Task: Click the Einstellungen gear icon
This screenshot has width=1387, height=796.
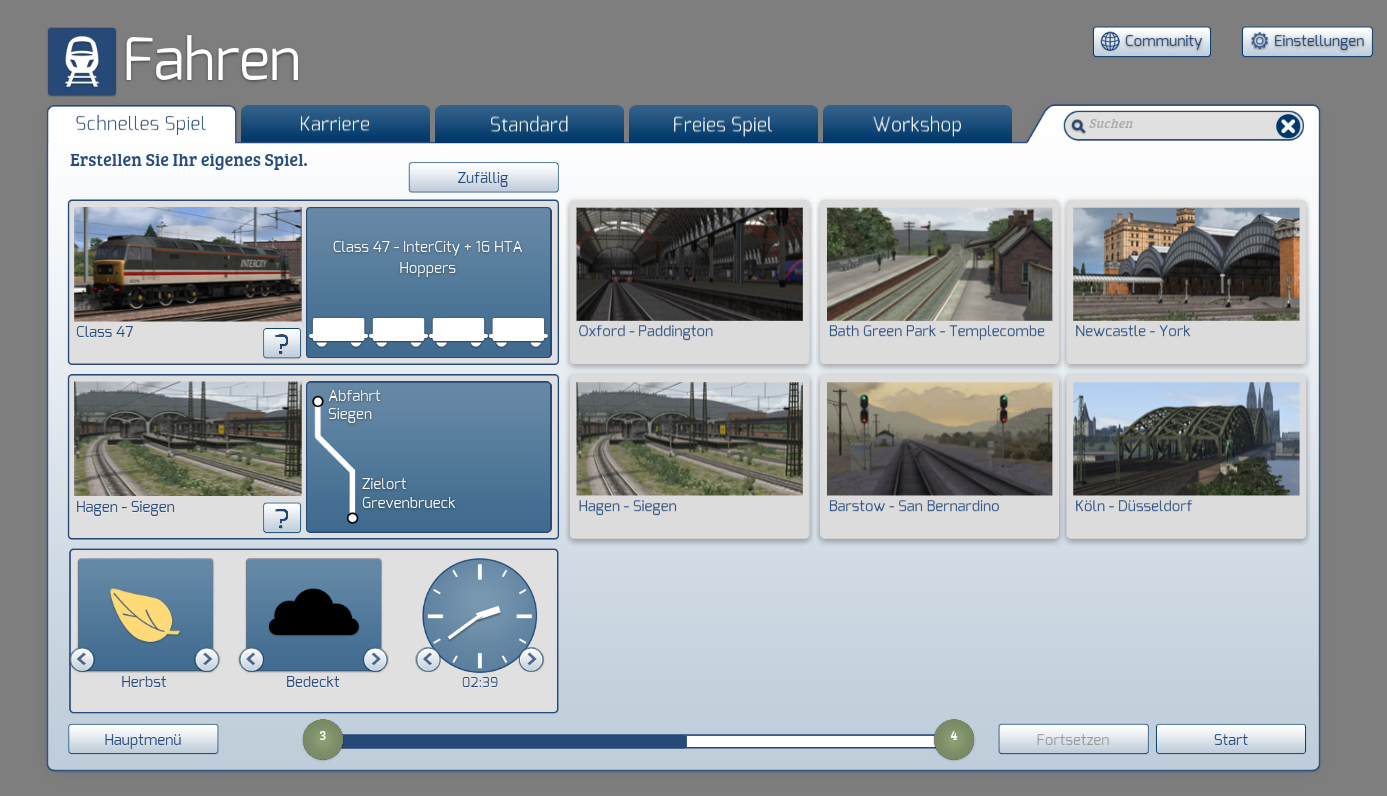Action: tap(1259, 41)
